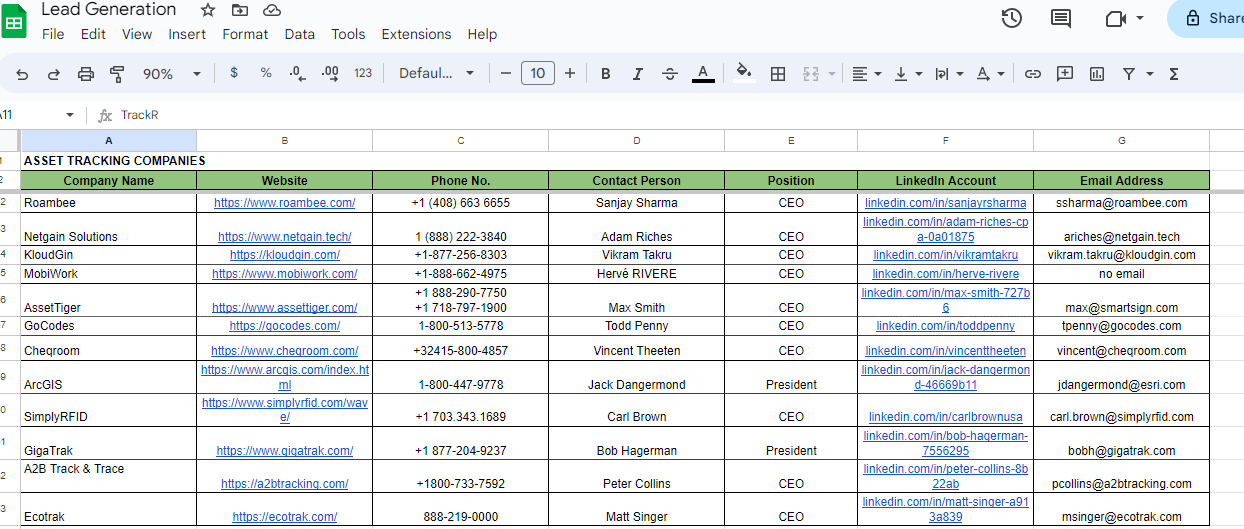Open Google Sheets home logo

click(14, 22)
